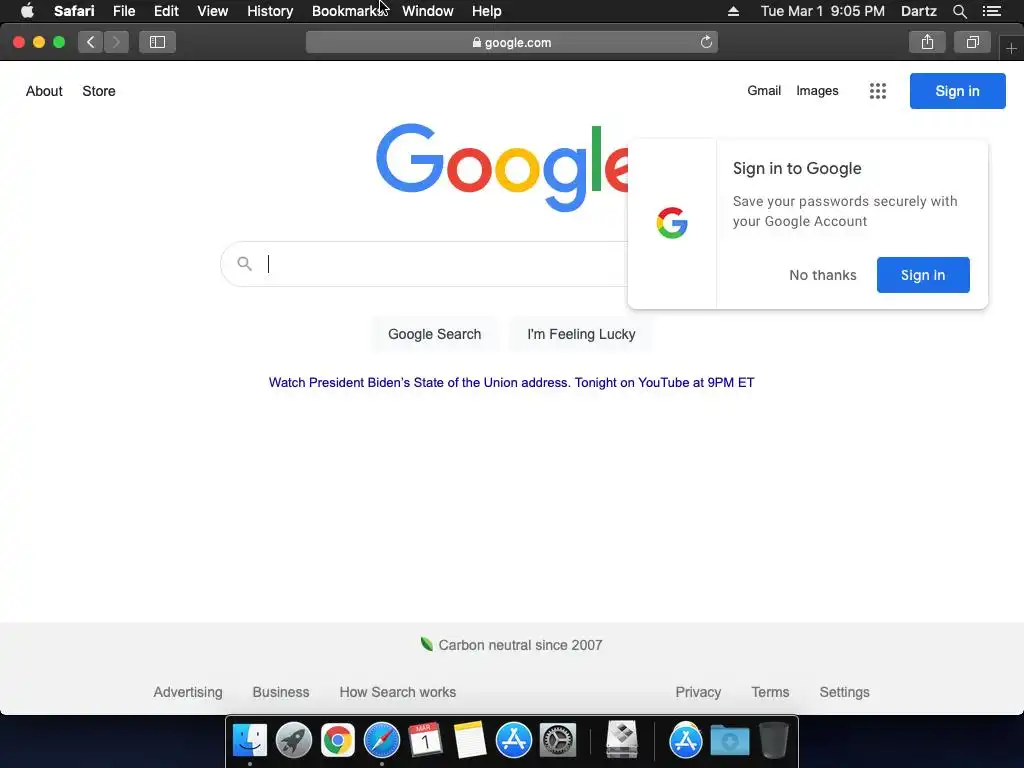Open the Google apps grid
Image resolution: width=1024 pixels, height=768 pixels.
(878, 91)
